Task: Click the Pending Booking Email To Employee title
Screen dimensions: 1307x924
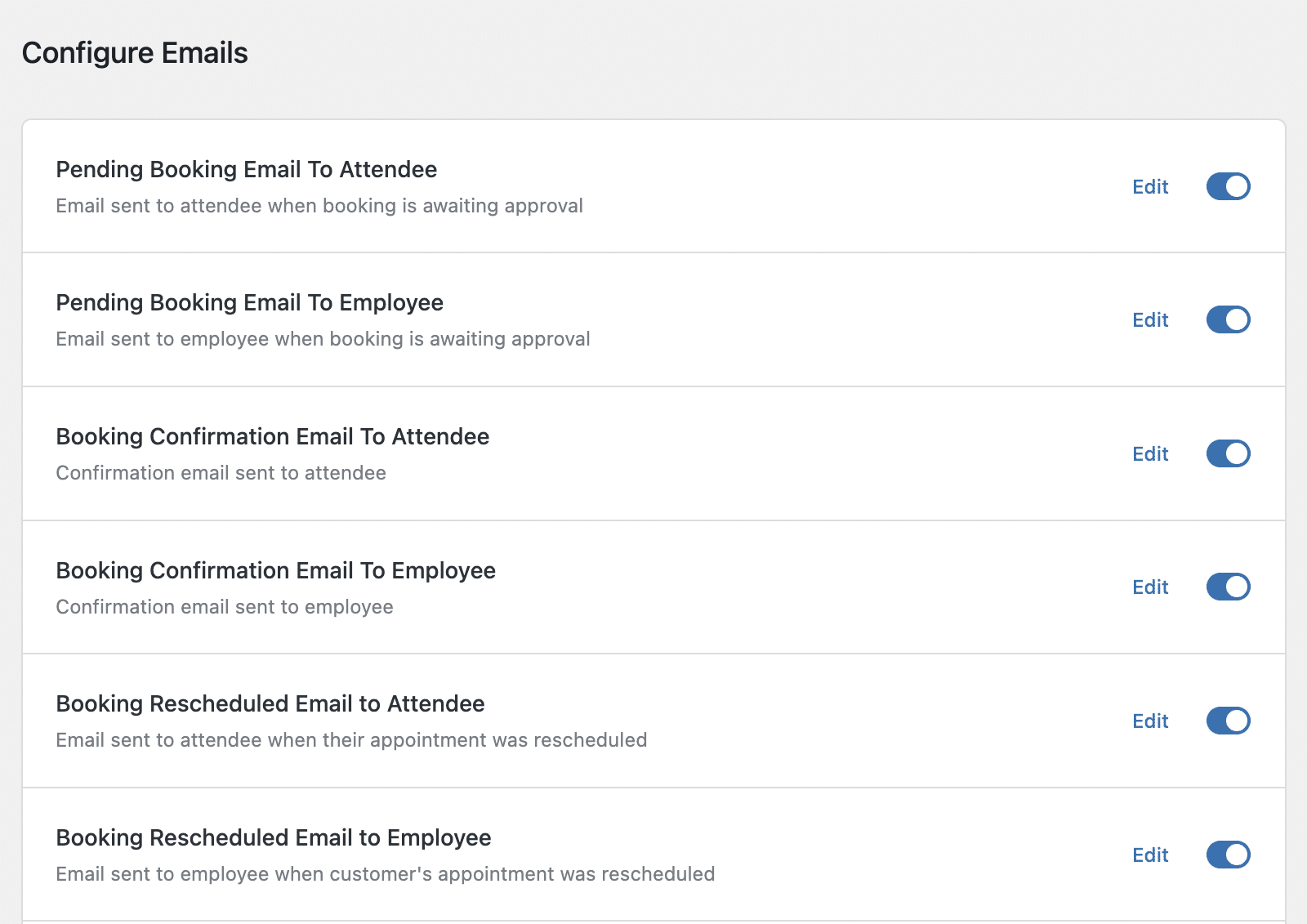Action: pos(249,303)
